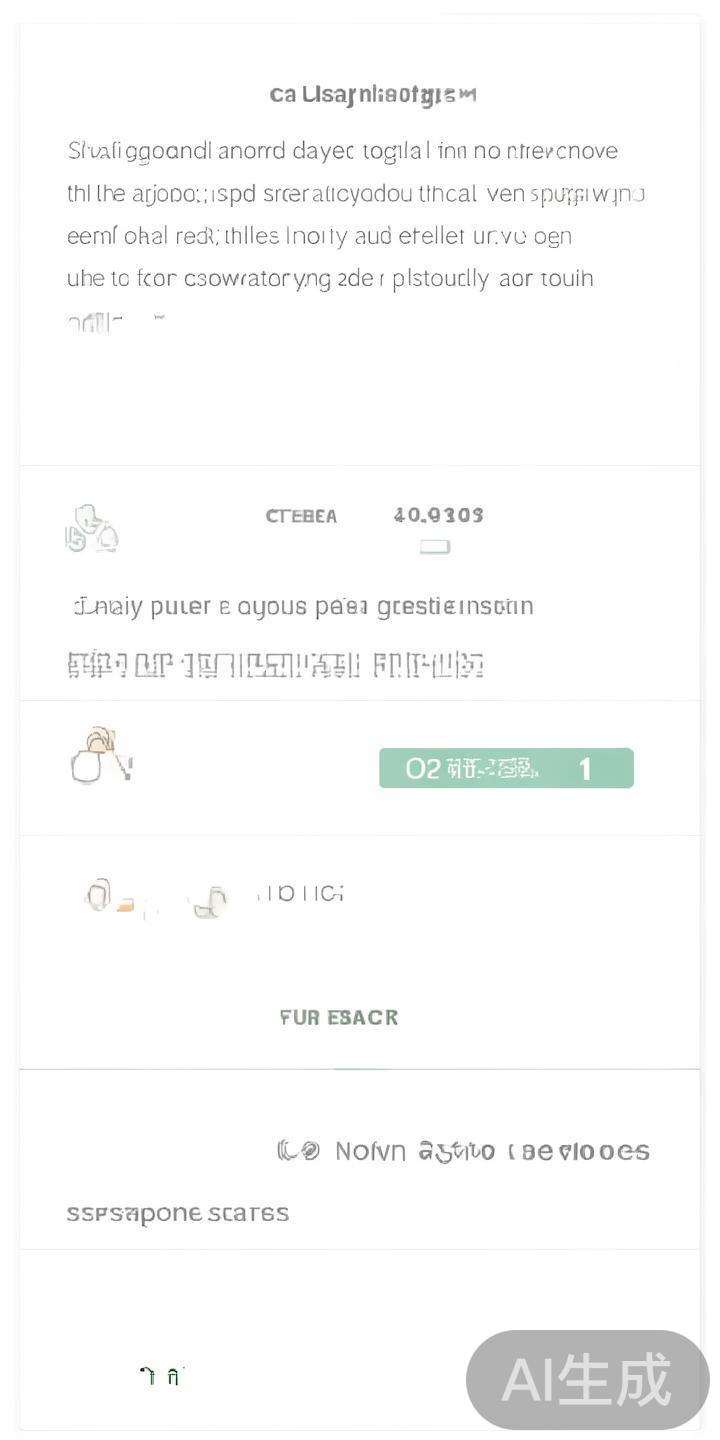Click the hand icon beside the green button
720x1440 pixels.
tap(99, 758)
